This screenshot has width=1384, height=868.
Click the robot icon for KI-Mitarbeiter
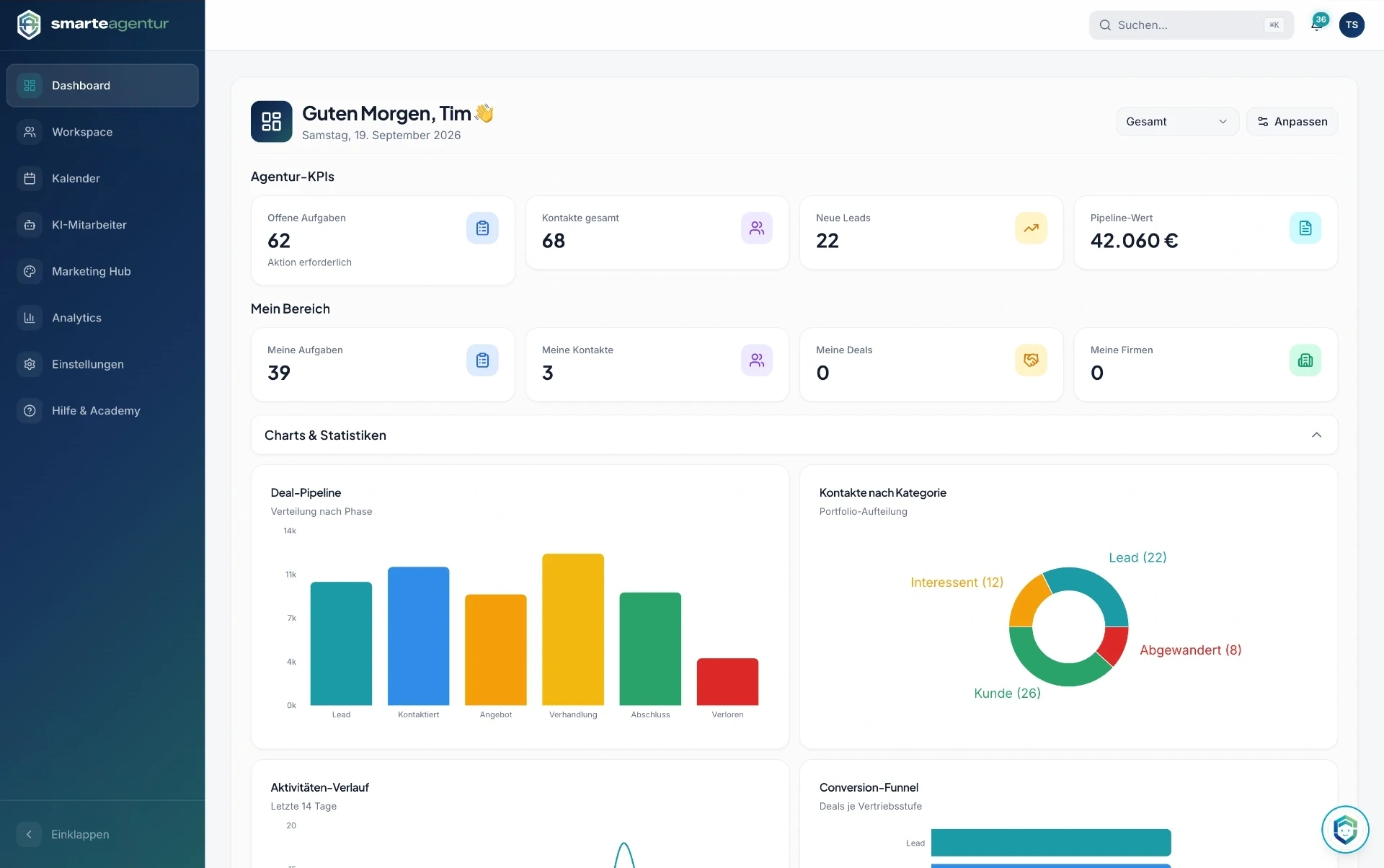coord(30,225)
